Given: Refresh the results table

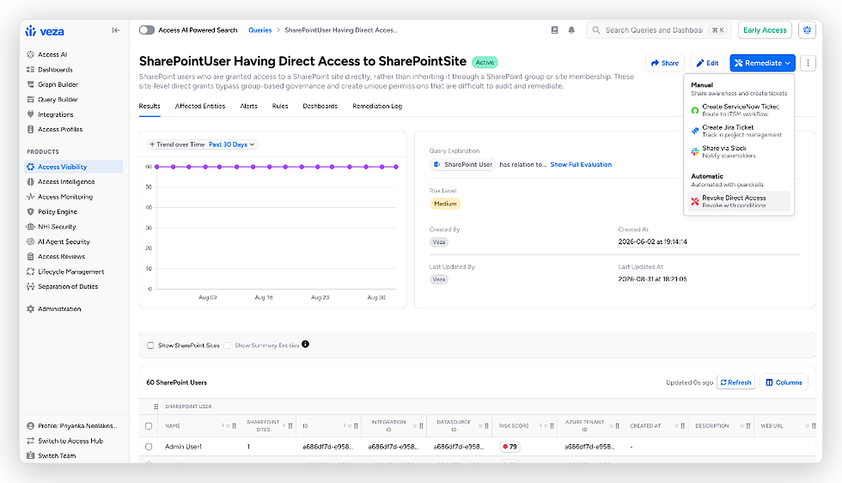Looking at the screenshot, I should 736,383.
